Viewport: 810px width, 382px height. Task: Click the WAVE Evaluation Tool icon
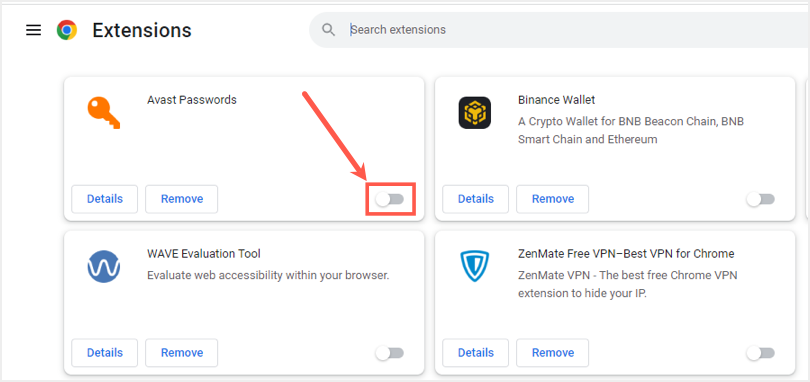(104, 267)
